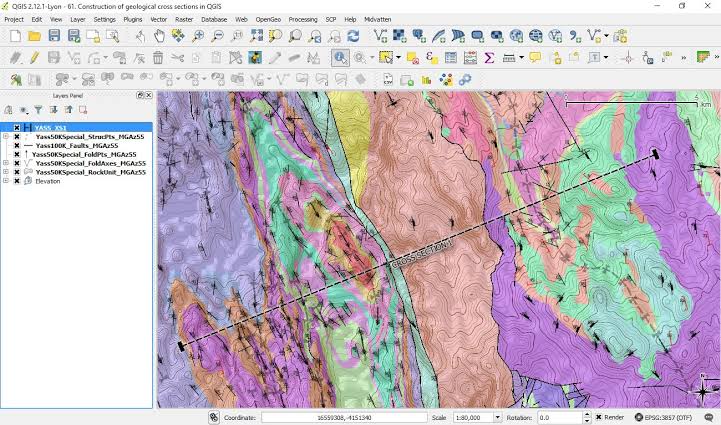Click the Identify Features tool
This screenshot has width=721, height=425.
pos(340,58)
